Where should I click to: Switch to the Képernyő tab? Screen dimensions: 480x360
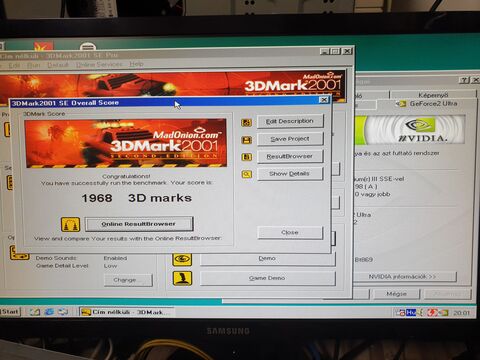tap(433, 95)
